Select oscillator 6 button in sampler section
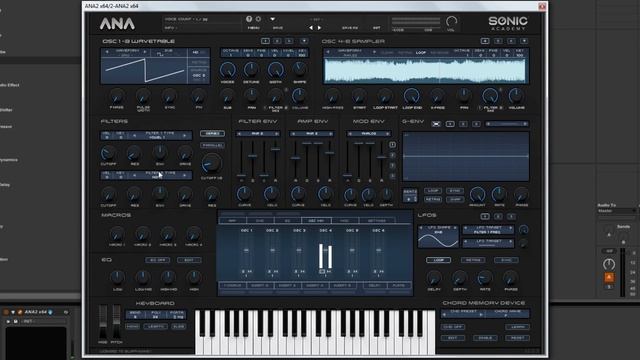Screen dimensions: 640x360 pyautogui.click(x=511, y=41)
